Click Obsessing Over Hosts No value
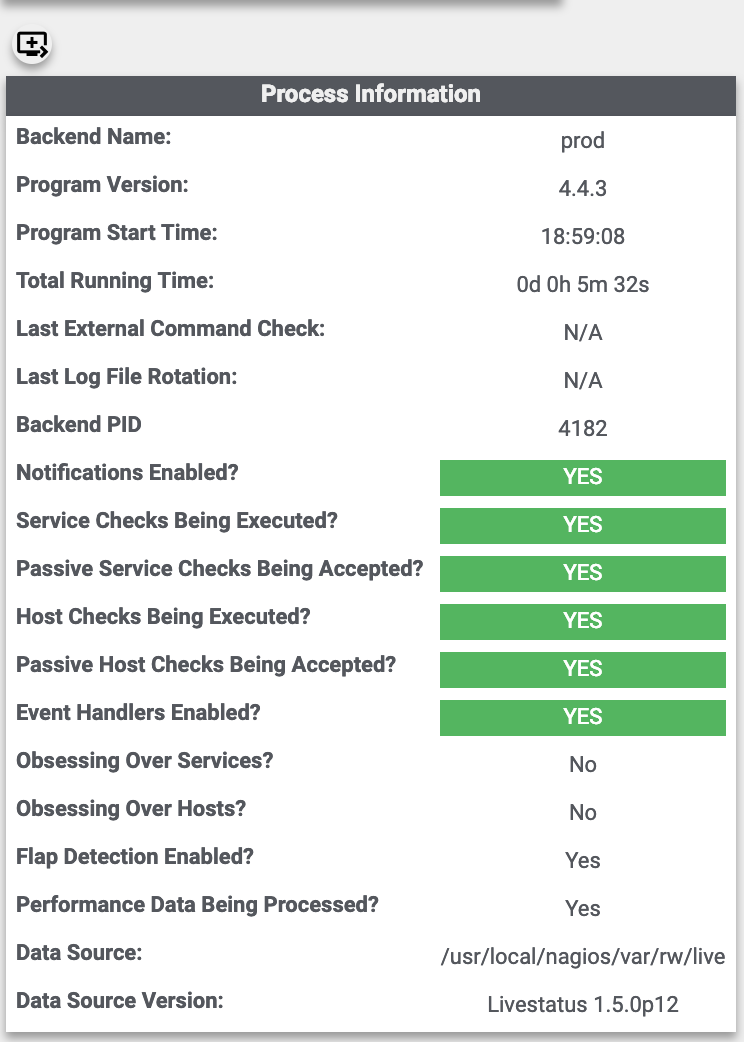 pos(582,813)
